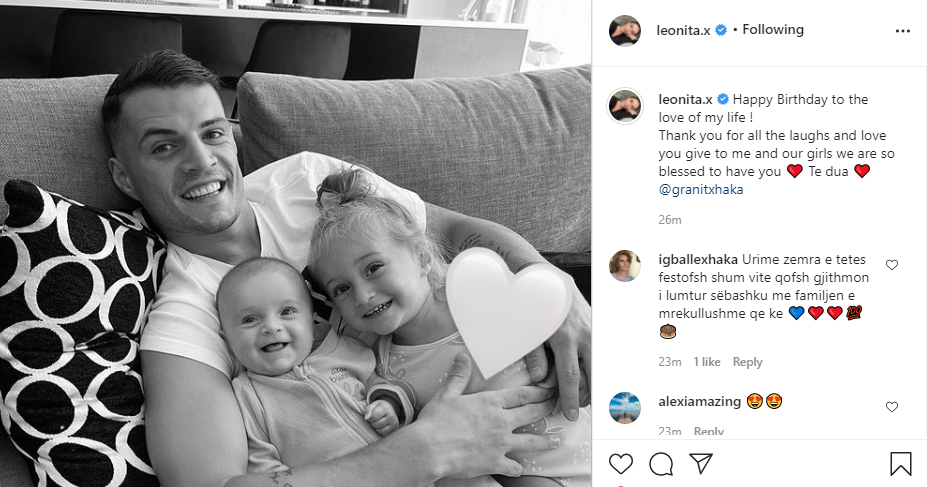The width and height of the screenshot is (927, 487).
Task: Reply to igballexhaka's comment
Action: (x=747, y=362)
